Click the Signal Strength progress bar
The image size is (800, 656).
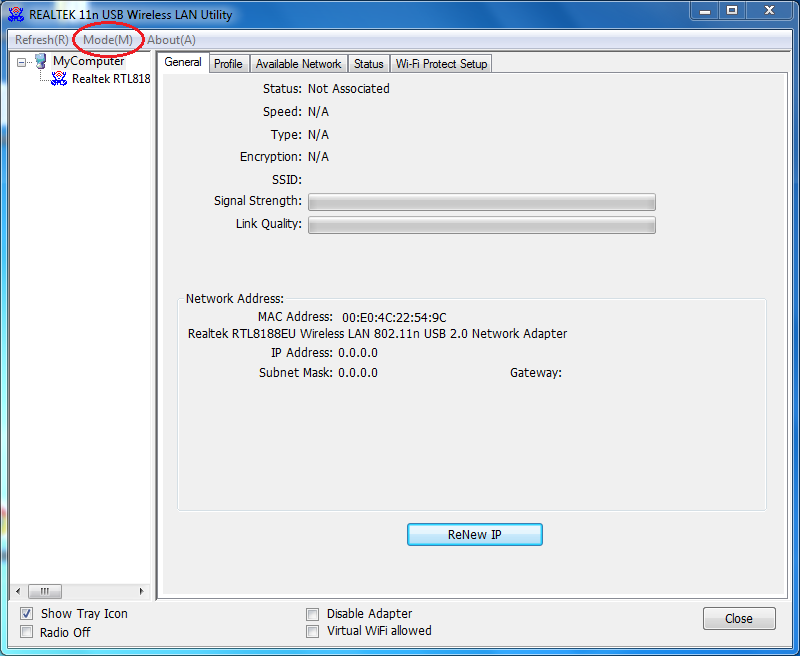tap(482, 202)
